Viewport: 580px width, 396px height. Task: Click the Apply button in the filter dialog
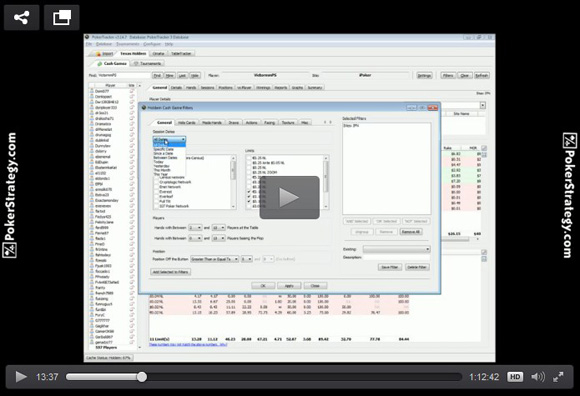click(289, 286)
